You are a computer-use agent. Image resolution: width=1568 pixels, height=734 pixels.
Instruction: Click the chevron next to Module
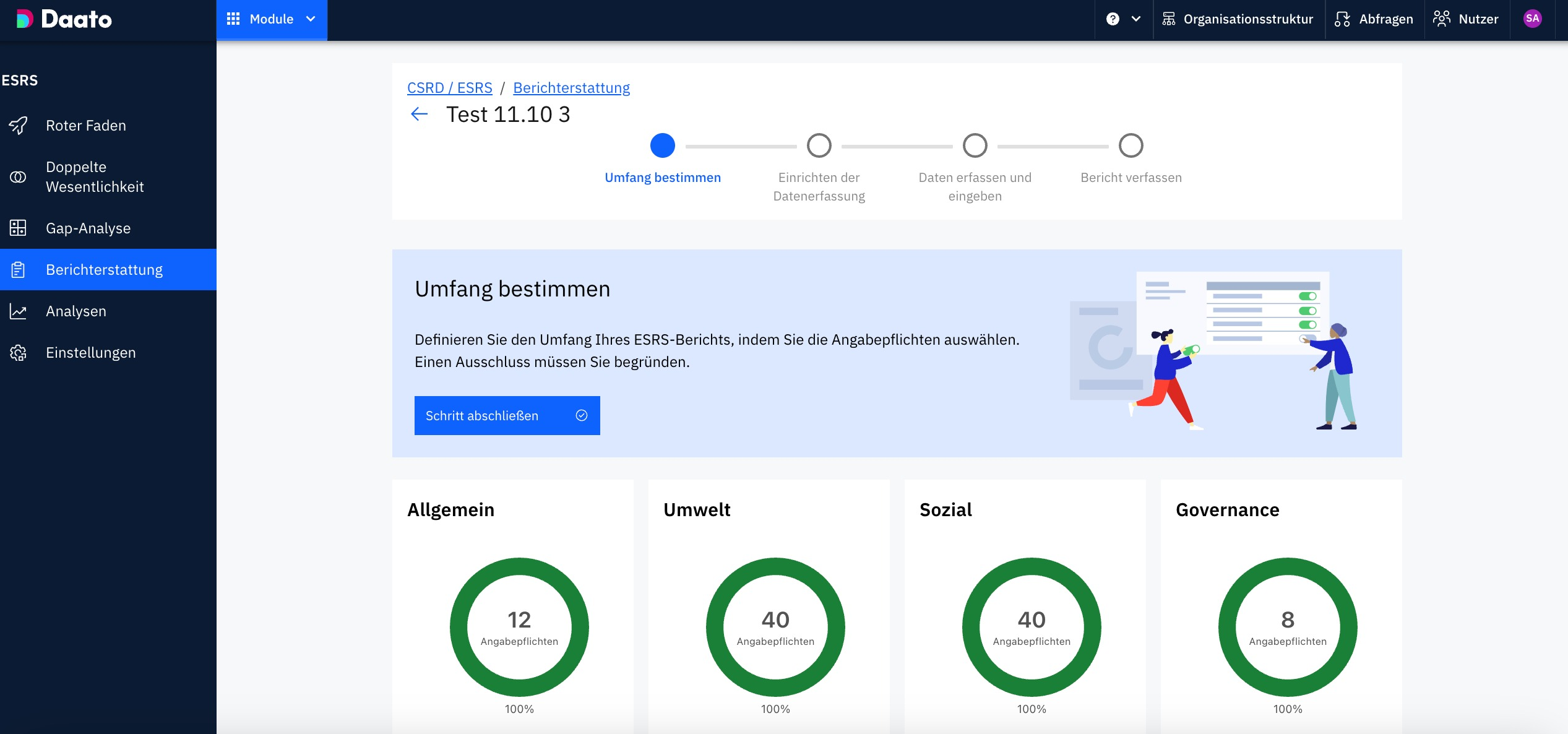pyautogui.click(x=311, y=19)
